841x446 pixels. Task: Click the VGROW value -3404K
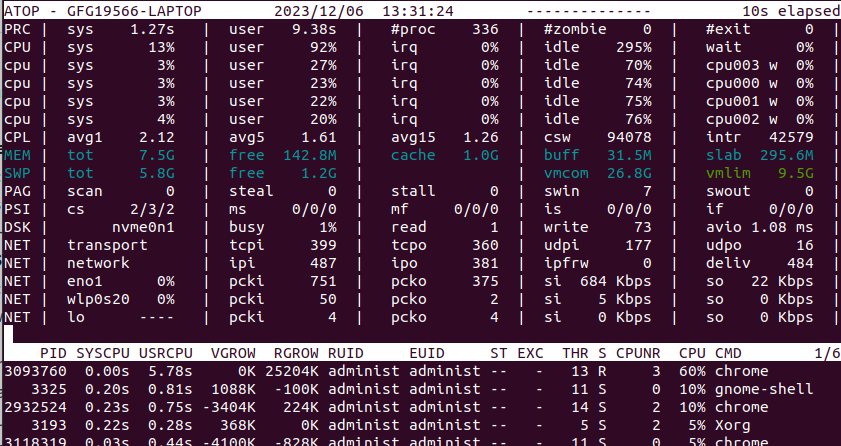click(x=229, y=407)
